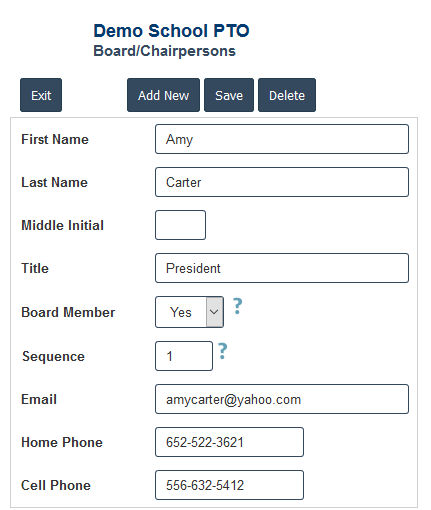The width and height of the screenshot is (431, 510).
Task: Select the Last Name field with Carter
Action: coord(282,182)
